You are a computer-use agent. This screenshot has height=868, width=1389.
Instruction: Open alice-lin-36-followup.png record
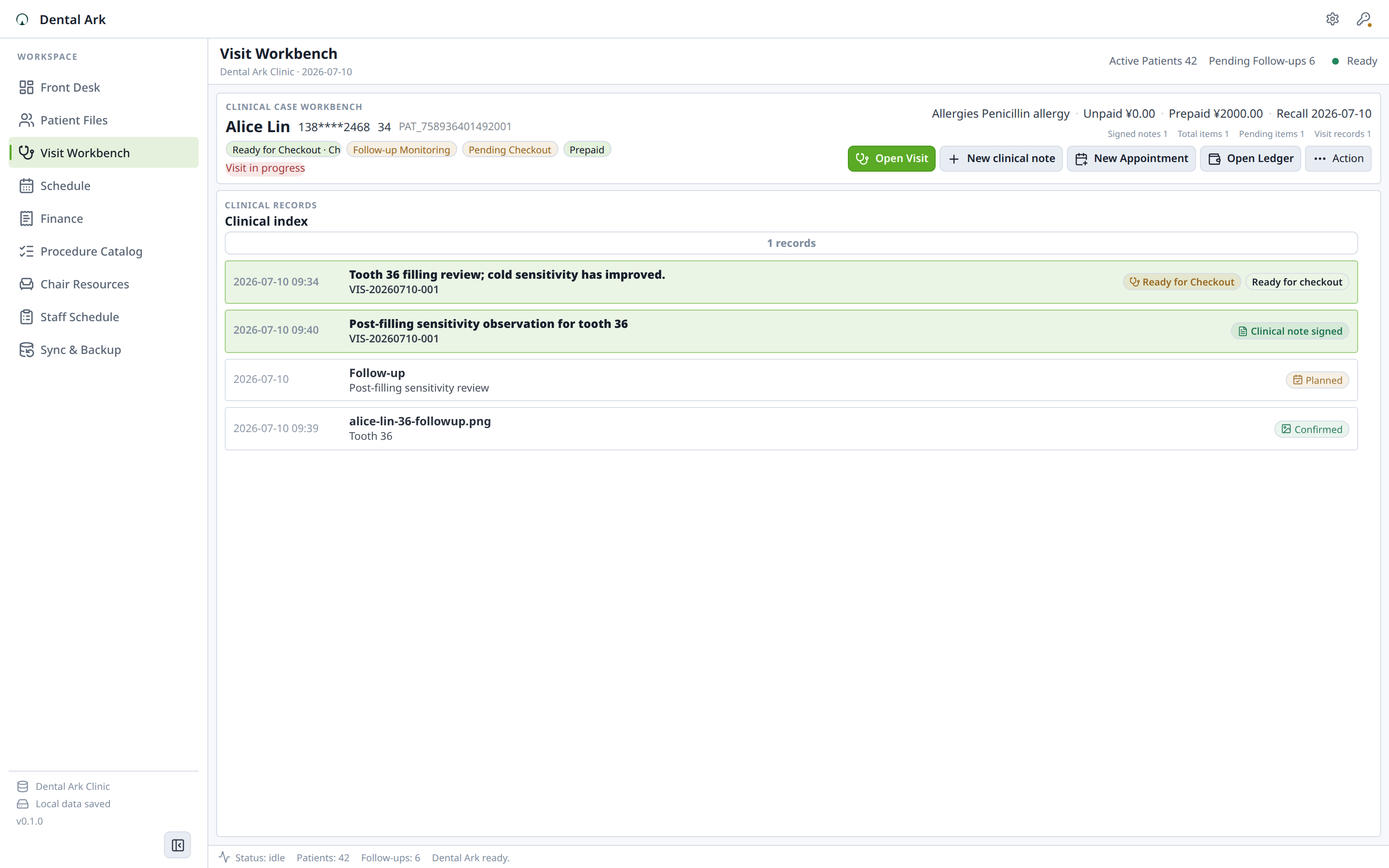(x=791, y=429)
